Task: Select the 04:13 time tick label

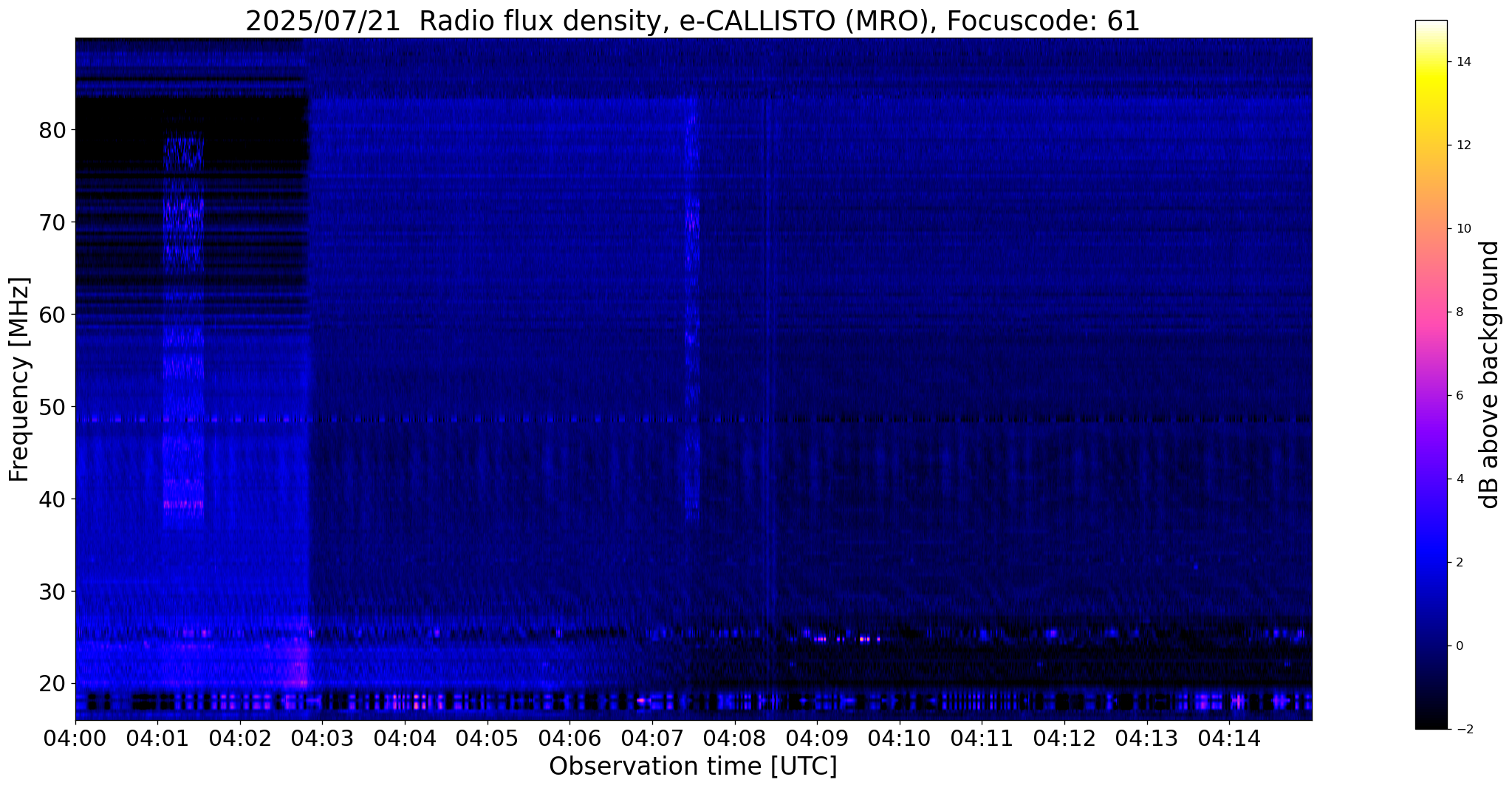Action: [1146, 739]
